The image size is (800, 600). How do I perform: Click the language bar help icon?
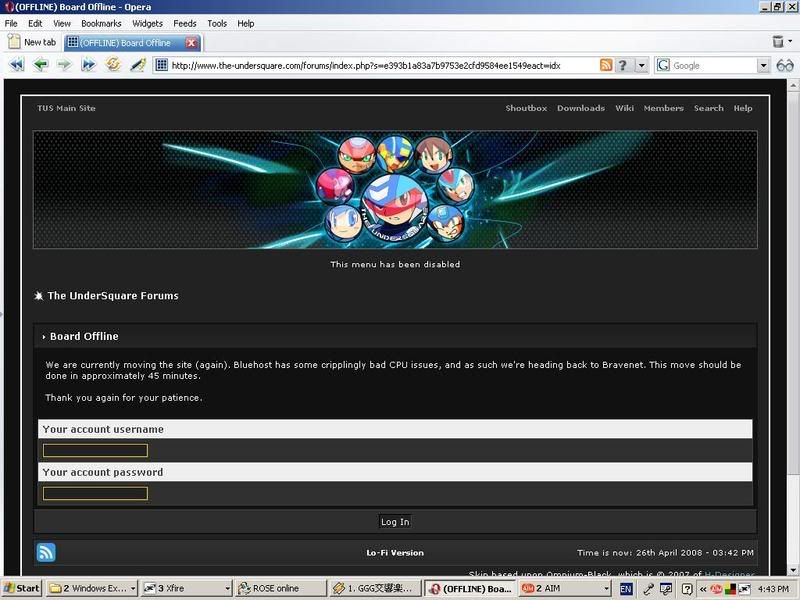(x=687, y=589)
